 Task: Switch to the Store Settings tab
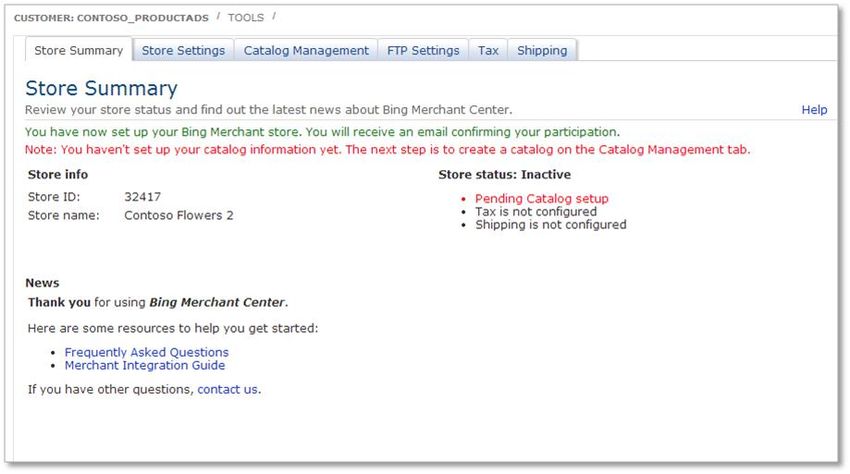(x=183, y=50)
